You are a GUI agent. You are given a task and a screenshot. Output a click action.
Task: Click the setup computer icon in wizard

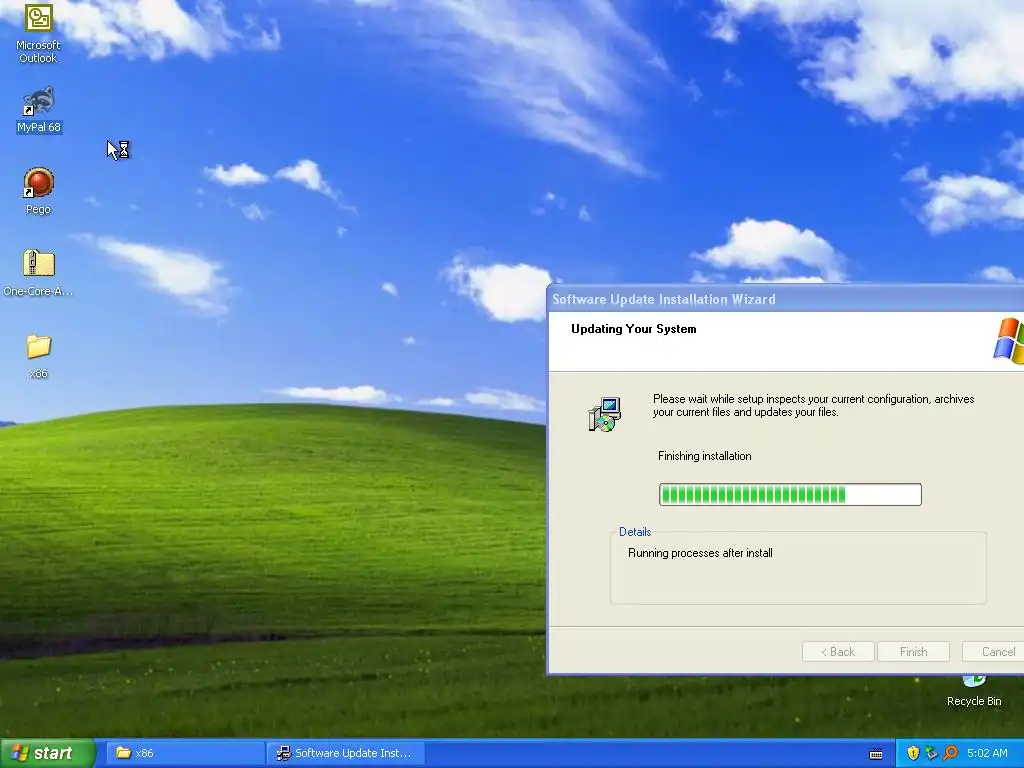pos(605,414)
